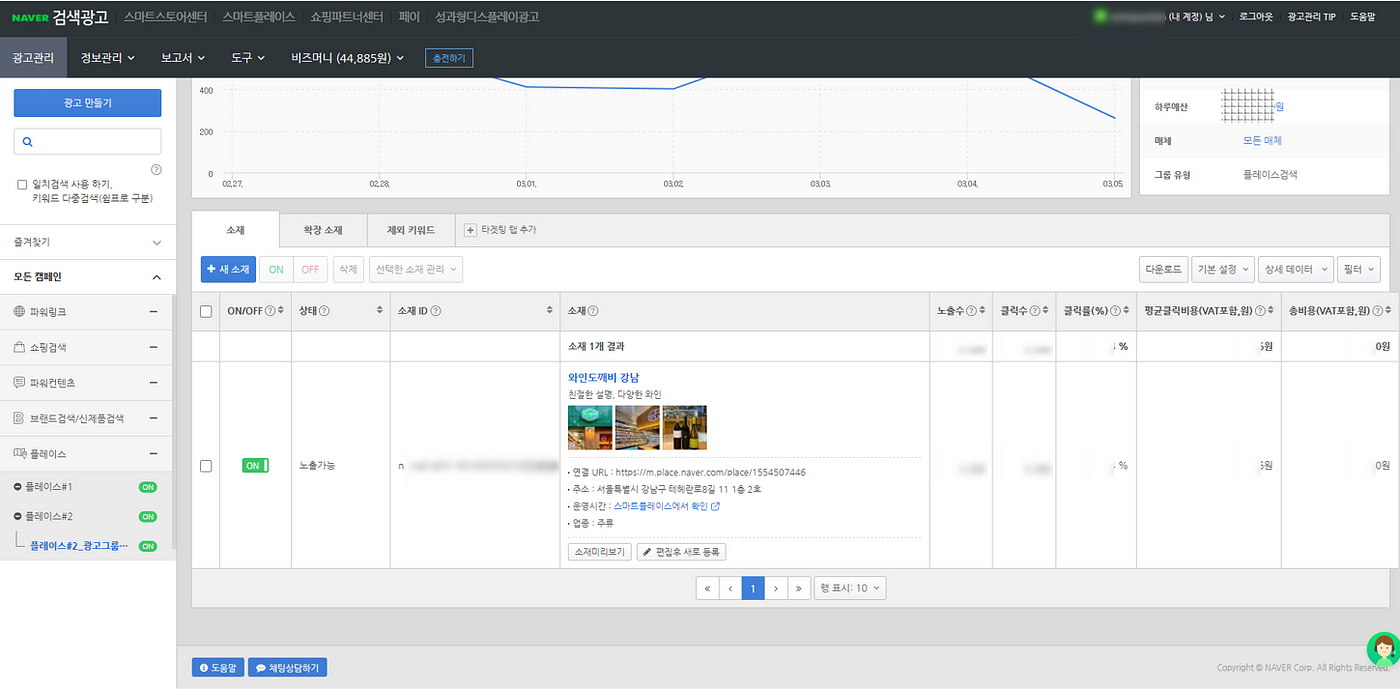Click help icon next to 클릭수 header
1400x689 pixels.
(1034, 311)
